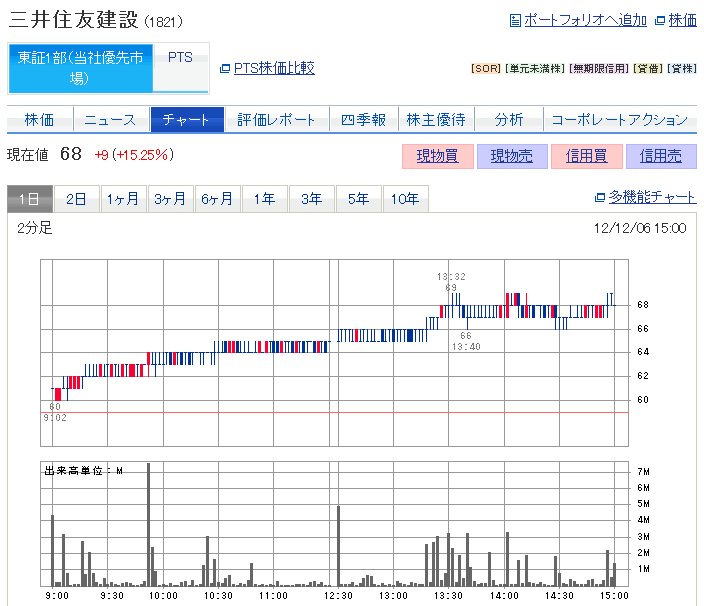This screenshot has height=606, width=704.
Task: Switch chart range to 10年
Action: pyautogui.click(x=405, y=199)
